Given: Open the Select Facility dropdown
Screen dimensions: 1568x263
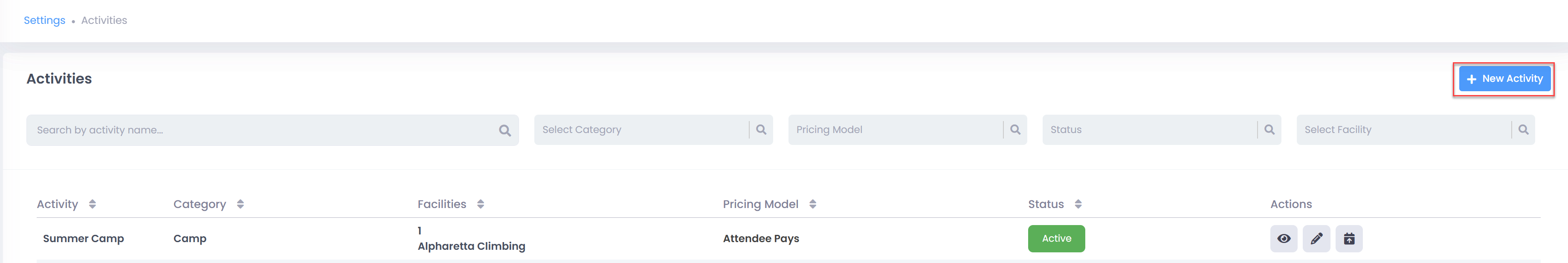Looking at the screenshot, I should coord(1404,130).
